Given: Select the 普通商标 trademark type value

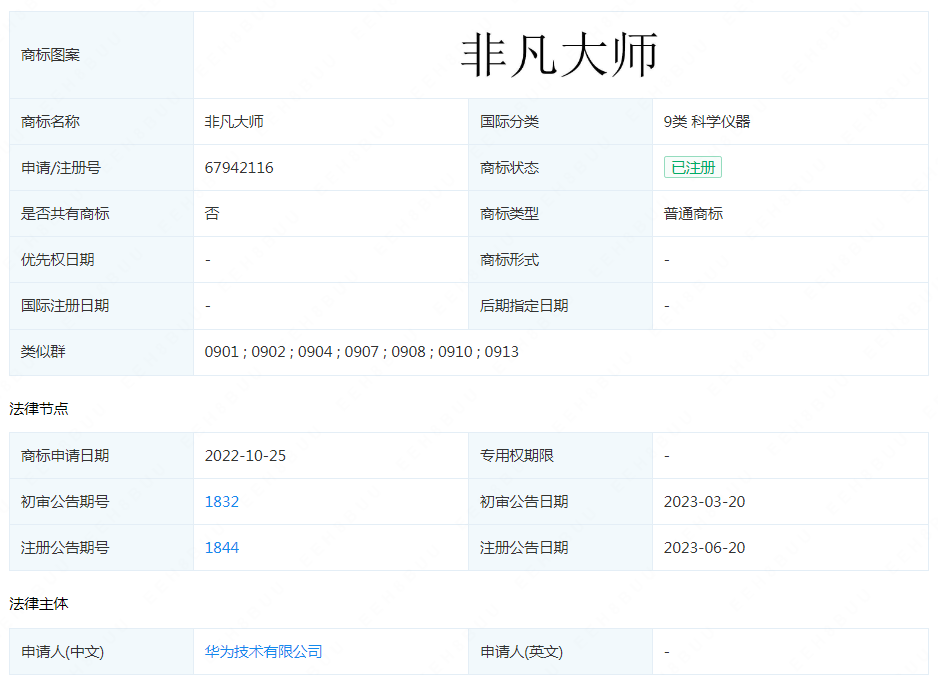Looking at the screenshot, I should point(693,214).
